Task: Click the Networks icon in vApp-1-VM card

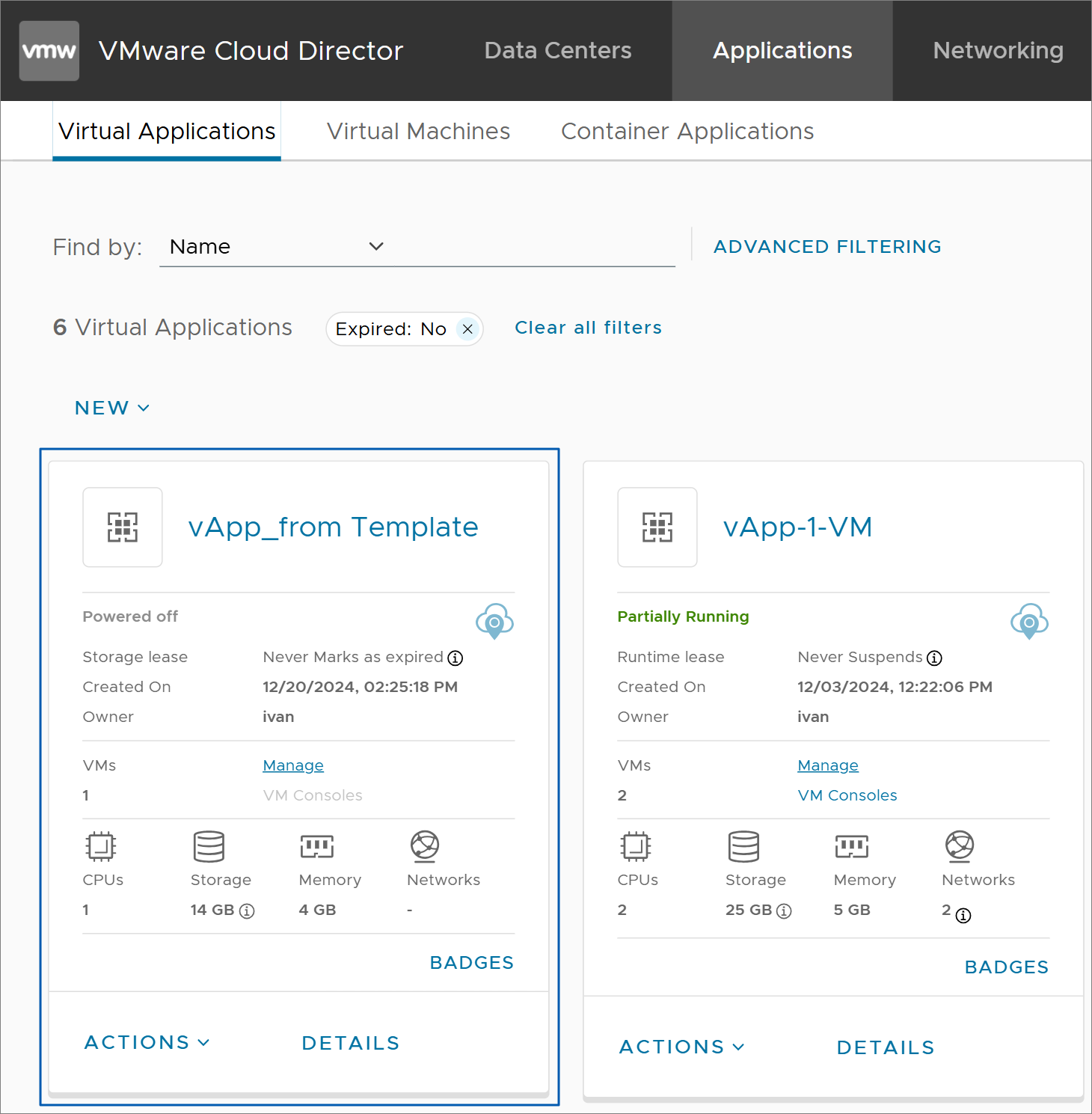Action: 960,846
